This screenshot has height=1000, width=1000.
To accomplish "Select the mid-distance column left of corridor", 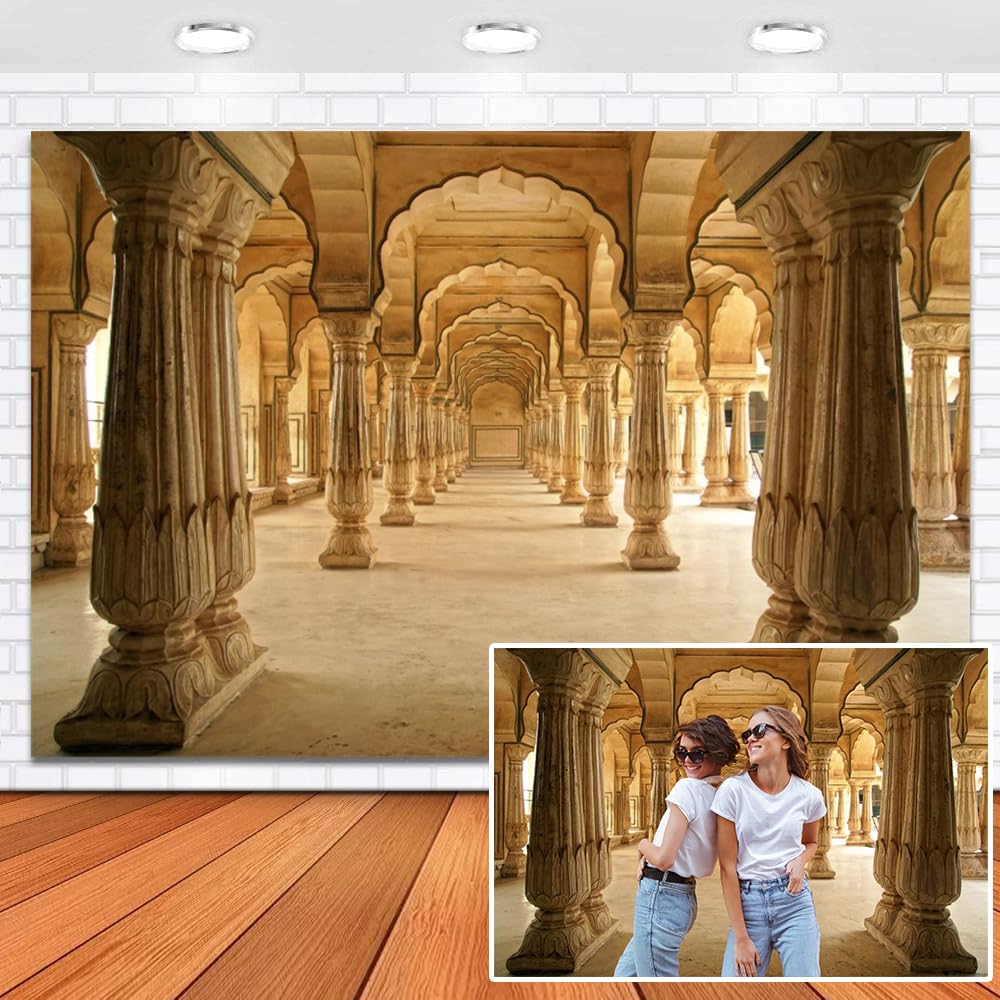I will tap(348, 450).
